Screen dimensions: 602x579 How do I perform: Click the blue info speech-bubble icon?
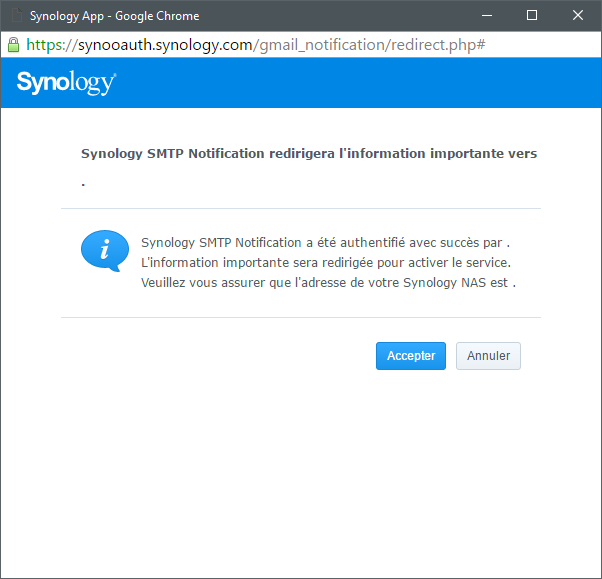105,250
